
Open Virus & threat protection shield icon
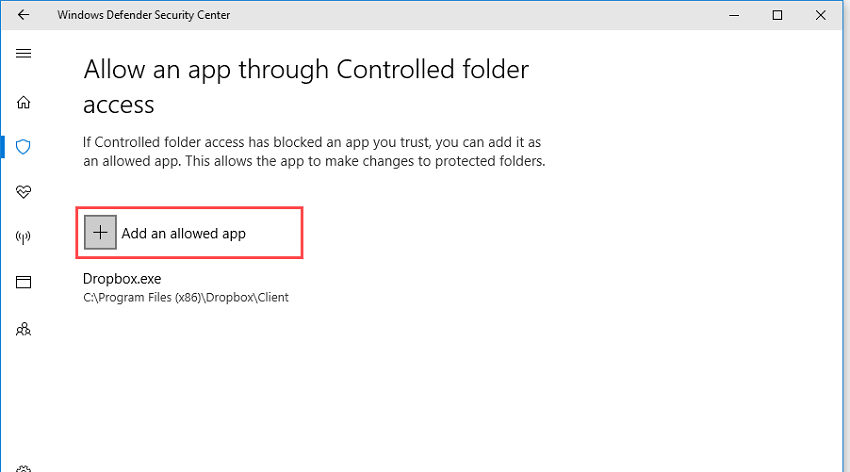[x=24, y=147]
